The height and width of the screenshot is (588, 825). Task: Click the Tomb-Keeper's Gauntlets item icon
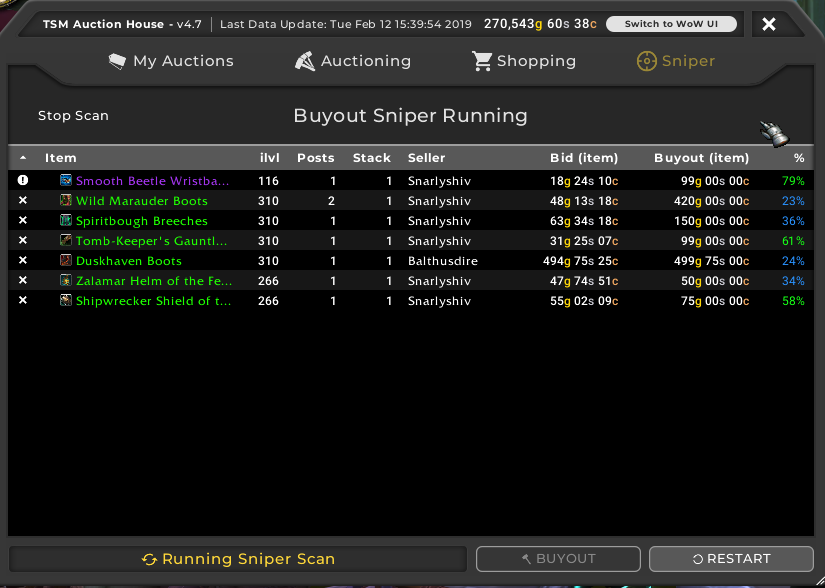point(66,241)
